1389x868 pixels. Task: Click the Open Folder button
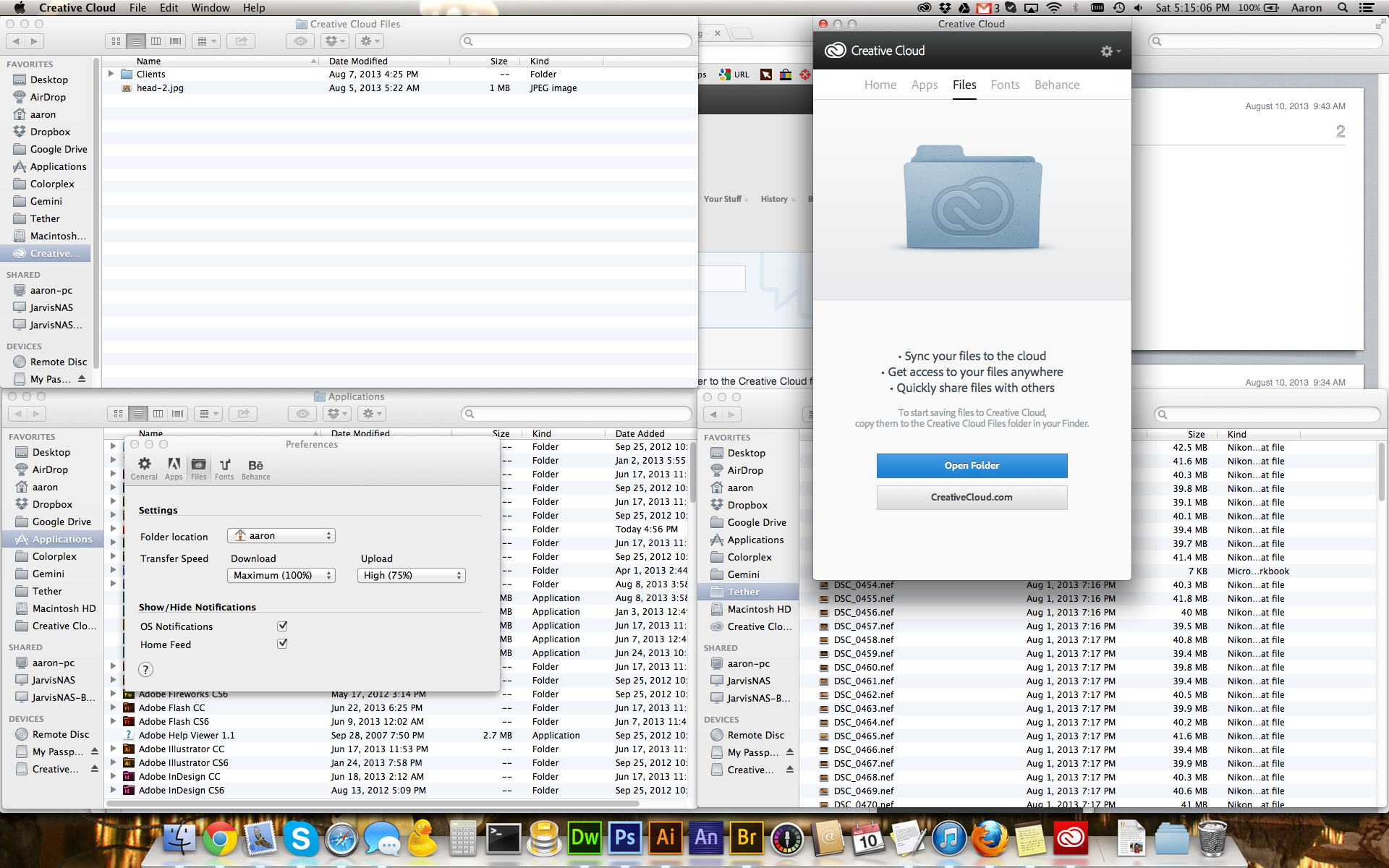pos(972,464)
